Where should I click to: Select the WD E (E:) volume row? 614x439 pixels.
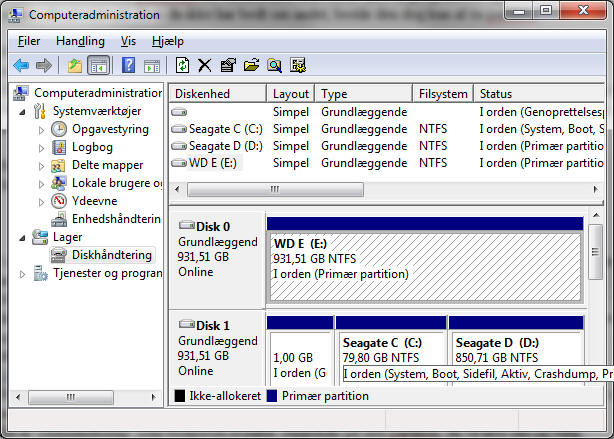[x=387, y=163]
